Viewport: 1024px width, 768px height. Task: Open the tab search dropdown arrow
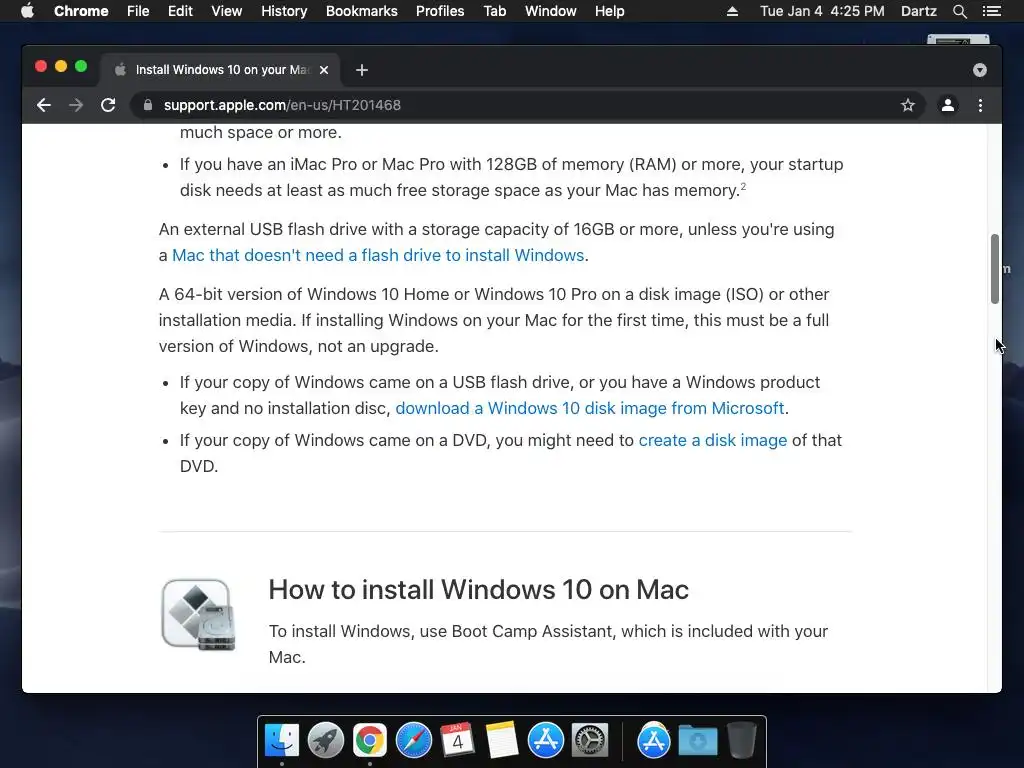[980, 70]
